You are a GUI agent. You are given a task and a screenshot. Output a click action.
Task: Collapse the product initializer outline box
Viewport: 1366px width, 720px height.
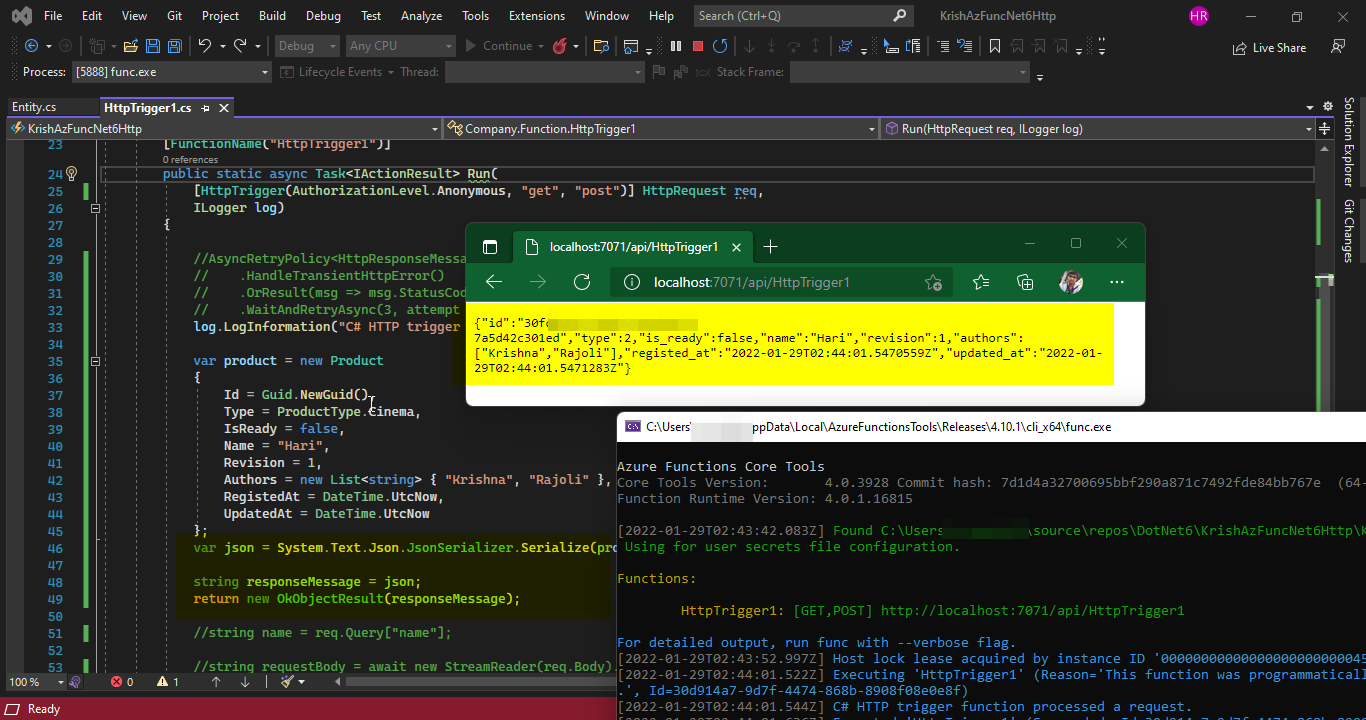[95, 361]
